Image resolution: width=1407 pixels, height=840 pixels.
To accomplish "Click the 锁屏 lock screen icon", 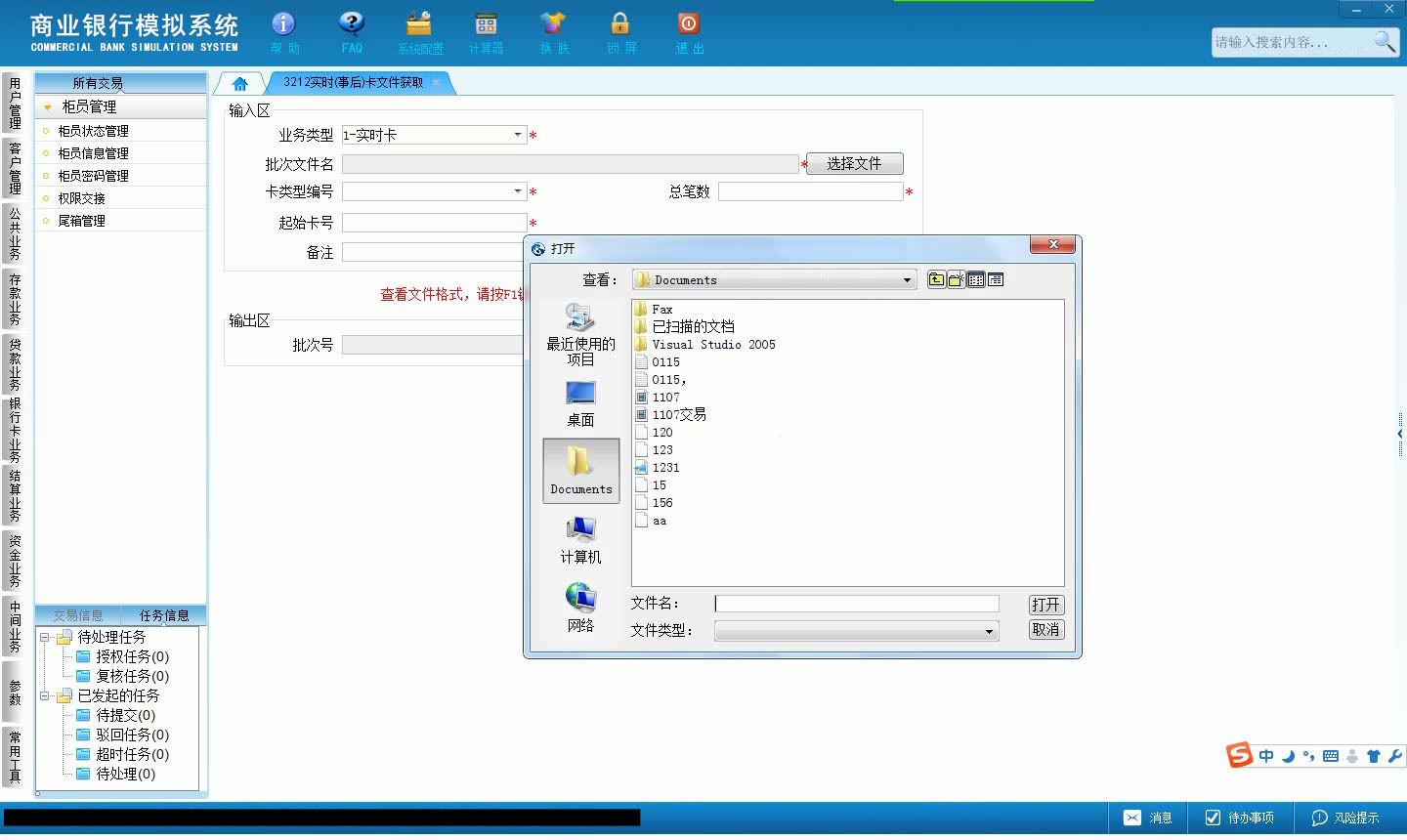I will coord(620,32).
